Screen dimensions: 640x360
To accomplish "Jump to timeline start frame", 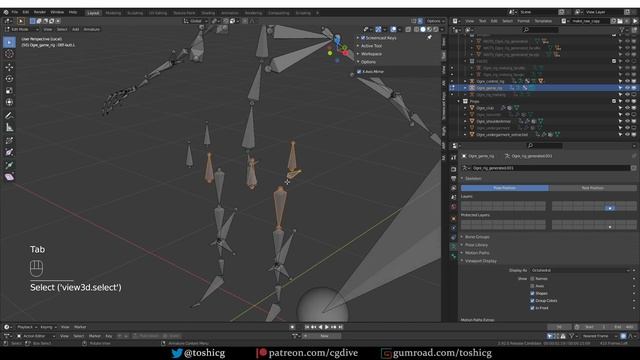I will [x=307, y=327].
